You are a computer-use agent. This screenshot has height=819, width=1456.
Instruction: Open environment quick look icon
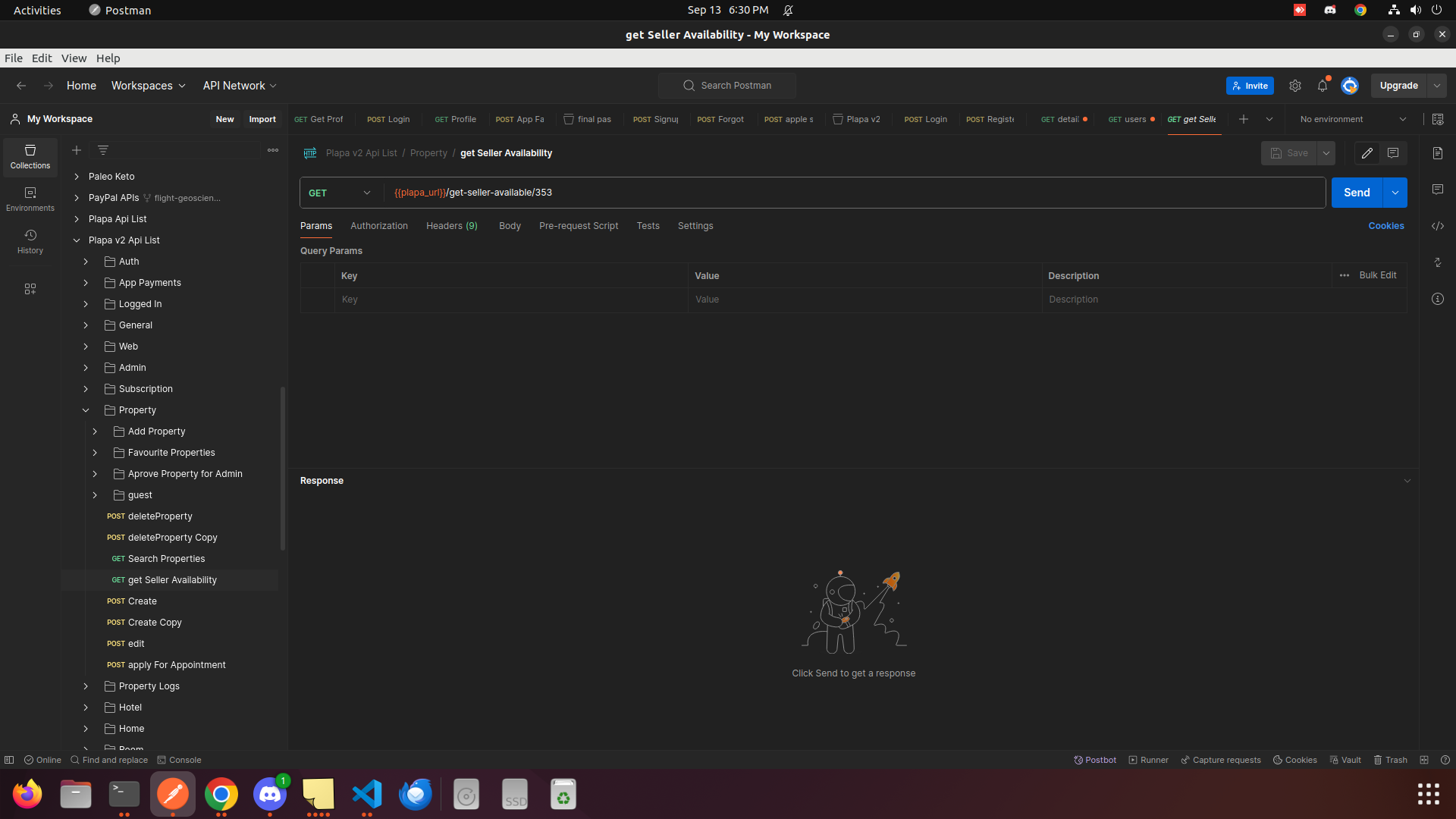1438,119
